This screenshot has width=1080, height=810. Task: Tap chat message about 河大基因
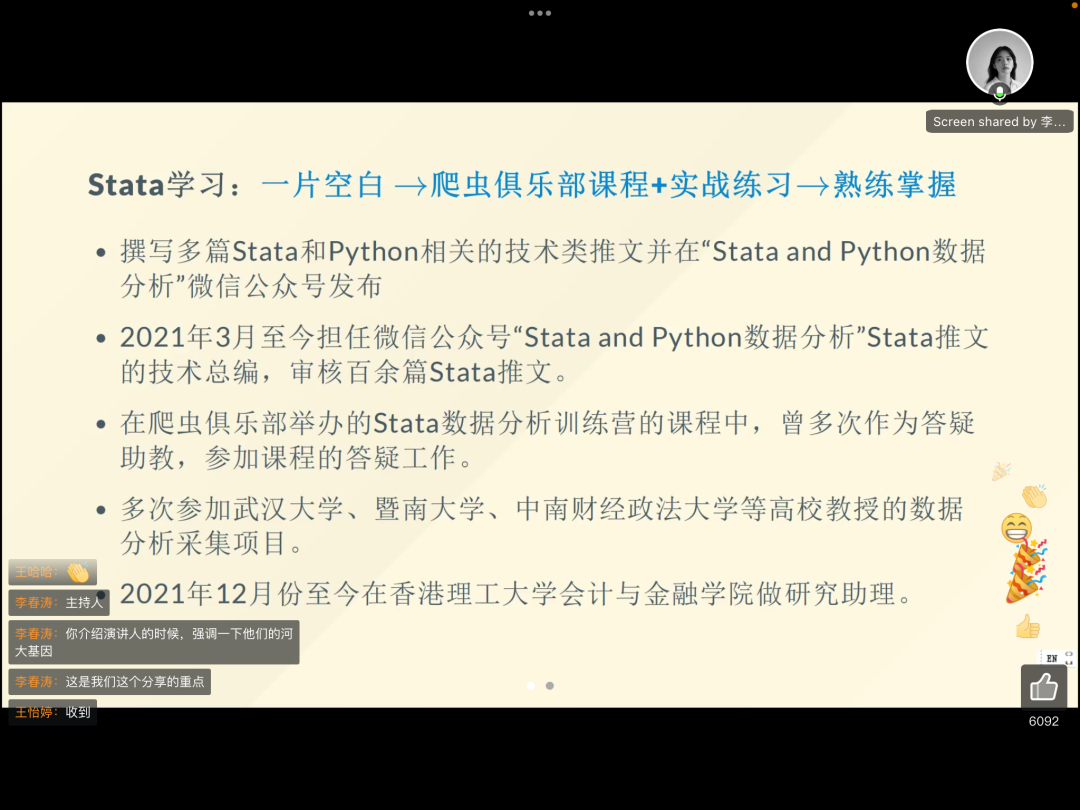pos(154,642)
